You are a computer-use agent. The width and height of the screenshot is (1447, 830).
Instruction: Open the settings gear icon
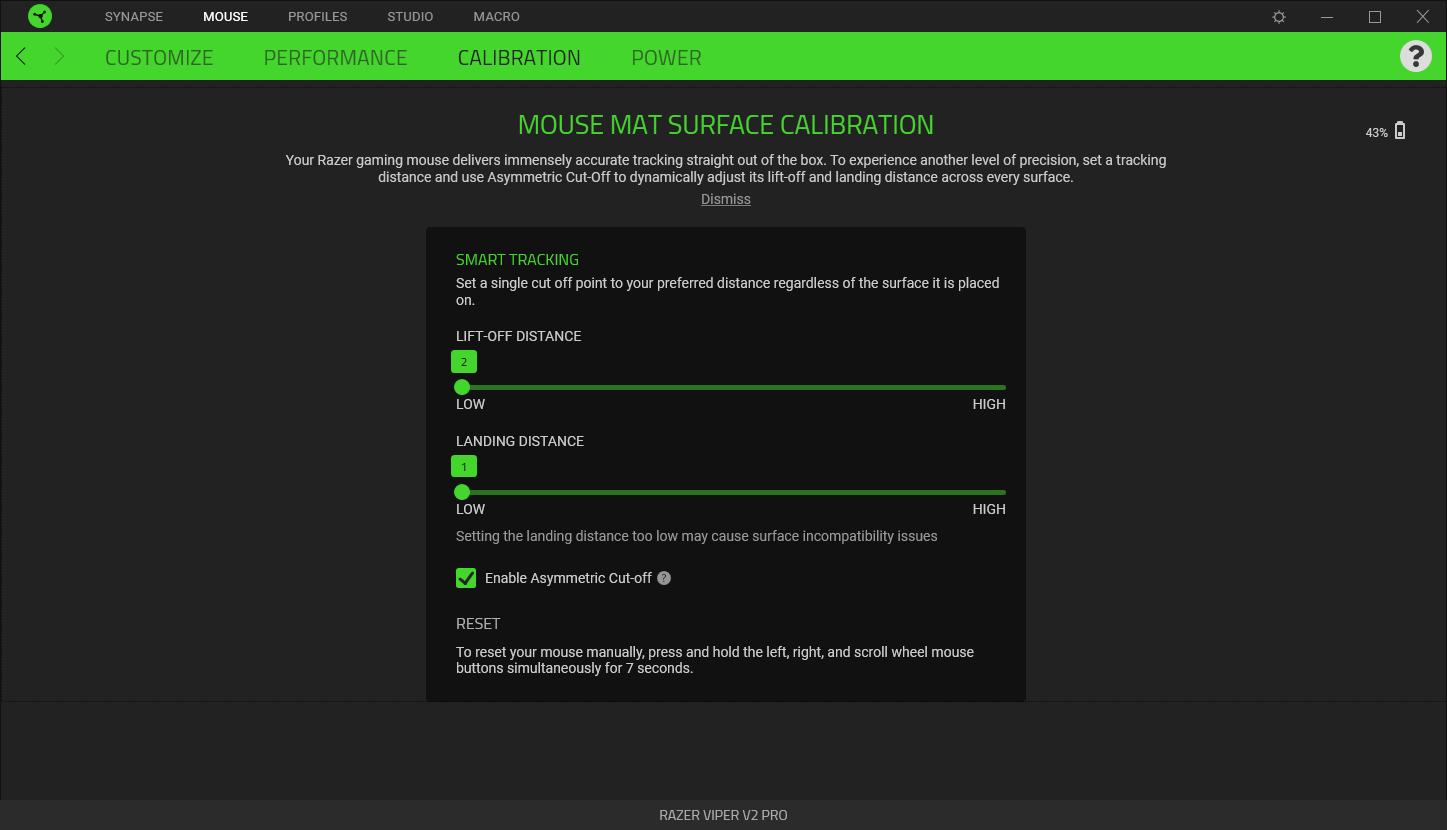pos(1279,17)
